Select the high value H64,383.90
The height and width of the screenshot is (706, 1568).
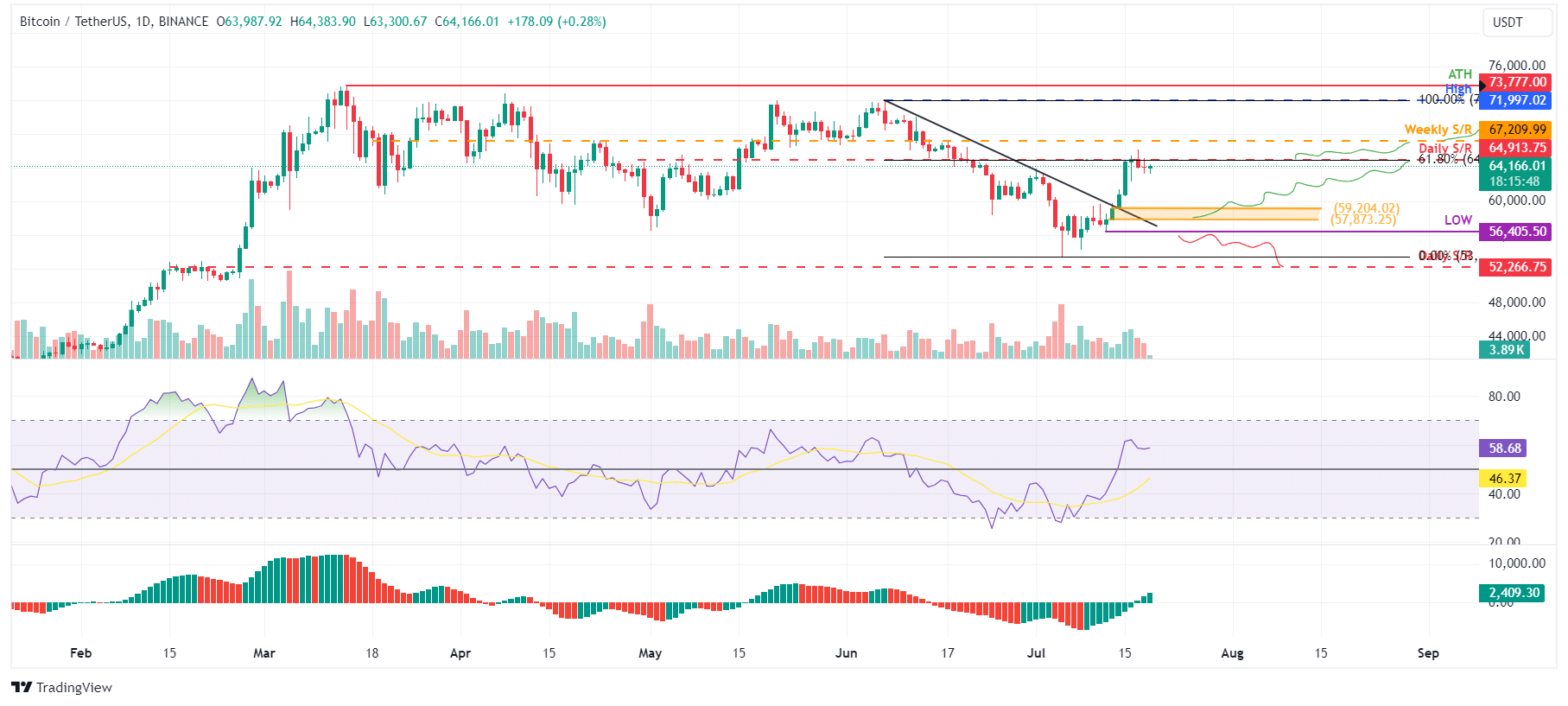[322, 22]
